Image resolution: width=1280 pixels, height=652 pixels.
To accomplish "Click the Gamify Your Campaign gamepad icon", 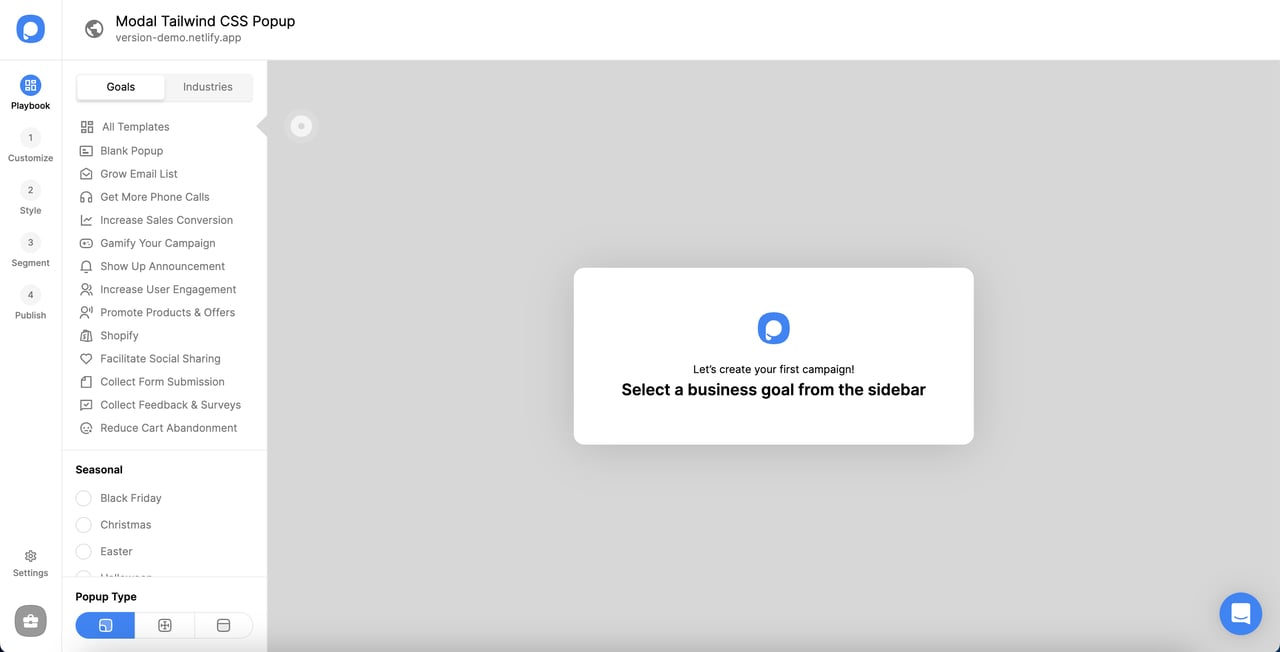I will [86, 243].
